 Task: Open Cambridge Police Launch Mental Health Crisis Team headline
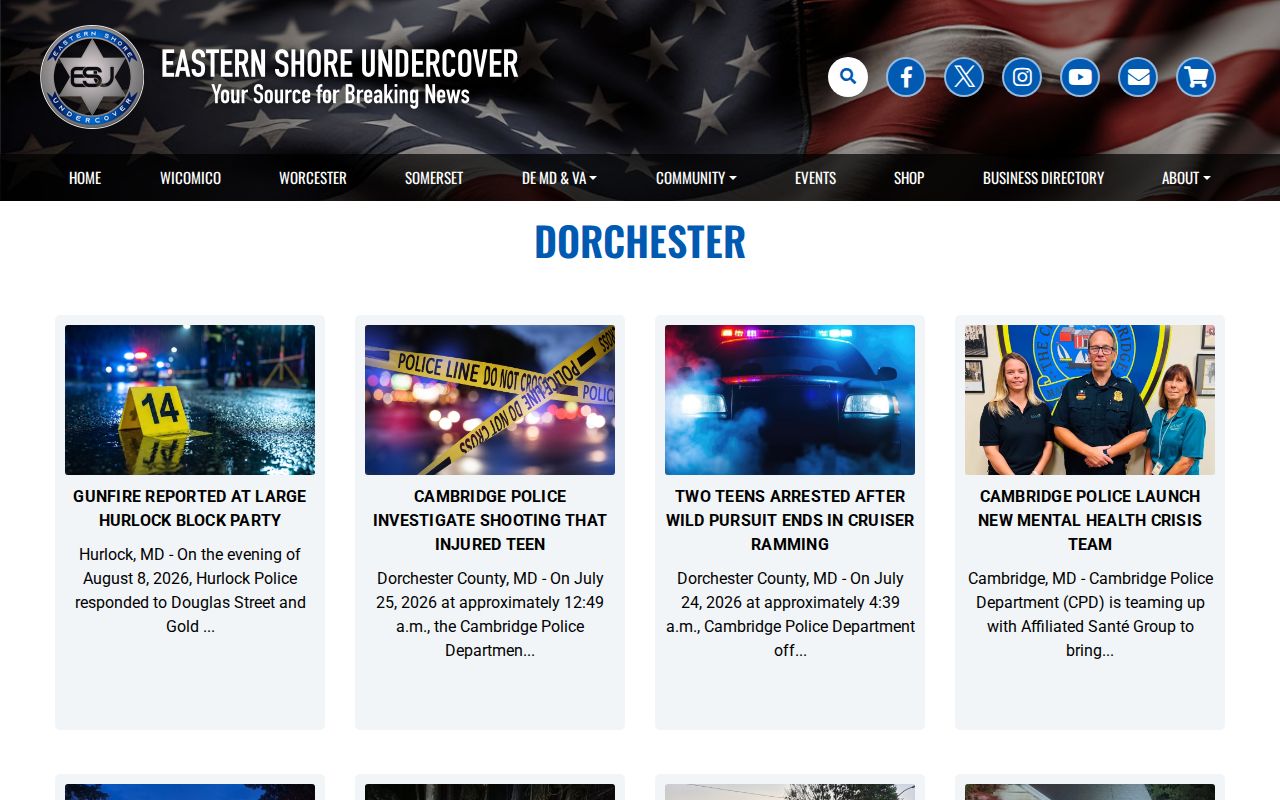(x=1090, y=520)
